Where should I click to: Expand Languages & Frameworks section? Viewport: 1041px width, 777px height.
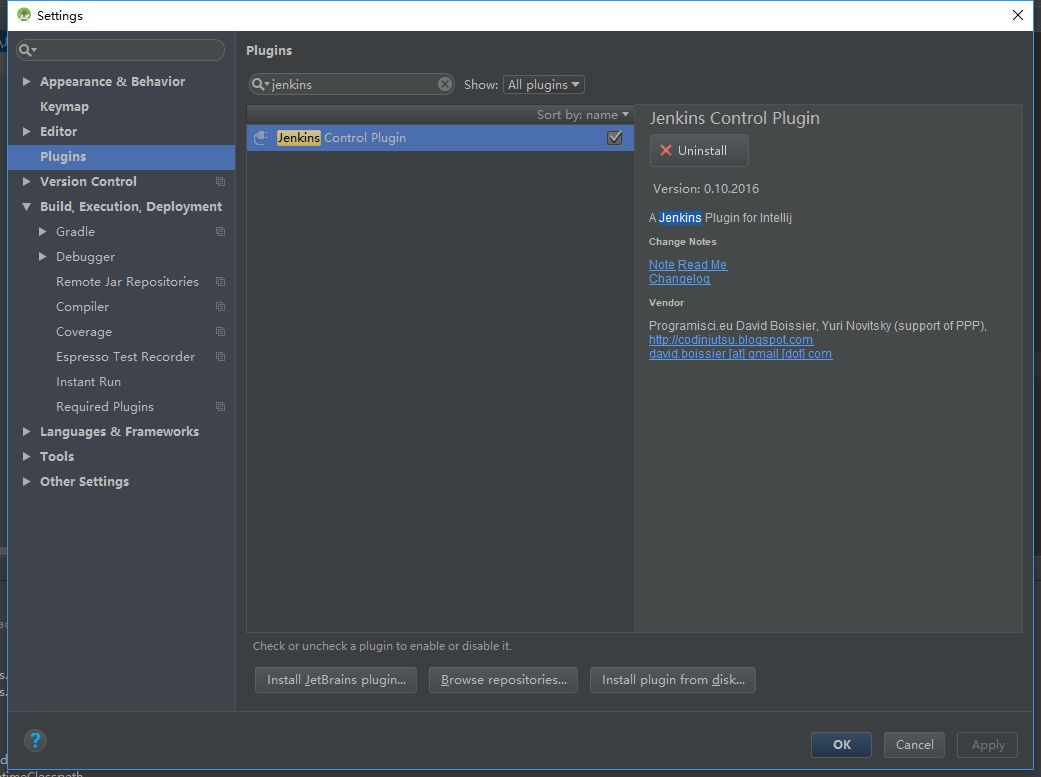coord(27,432)
